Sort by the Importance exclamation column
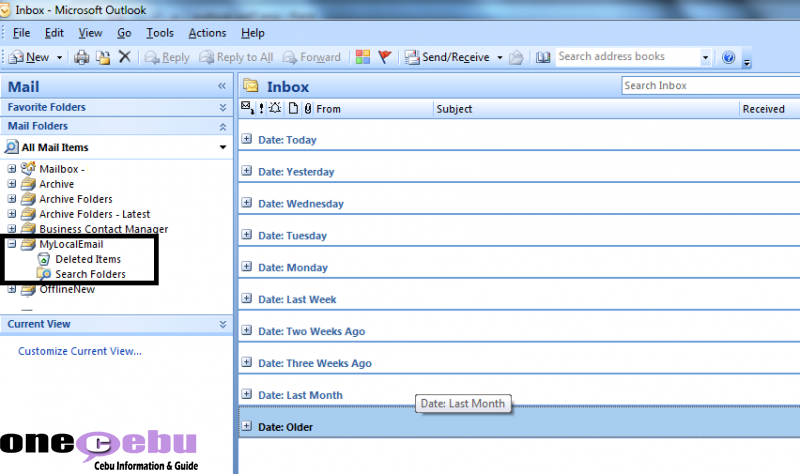Viewport: 800px width, 474px height. click(x=261, y=109)
